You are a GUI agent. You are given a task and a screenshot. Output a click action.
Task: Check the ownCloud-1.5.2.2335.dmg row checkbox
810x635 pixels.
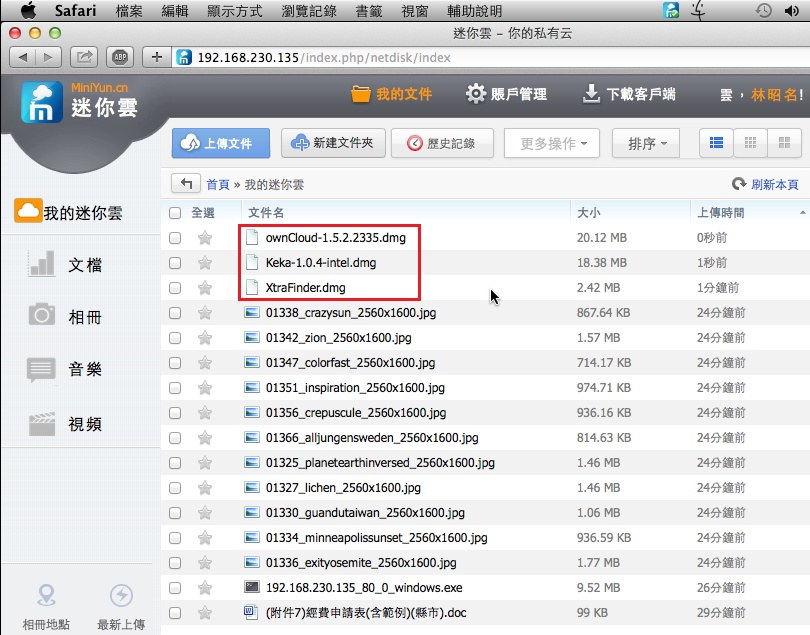coord(175,238)
